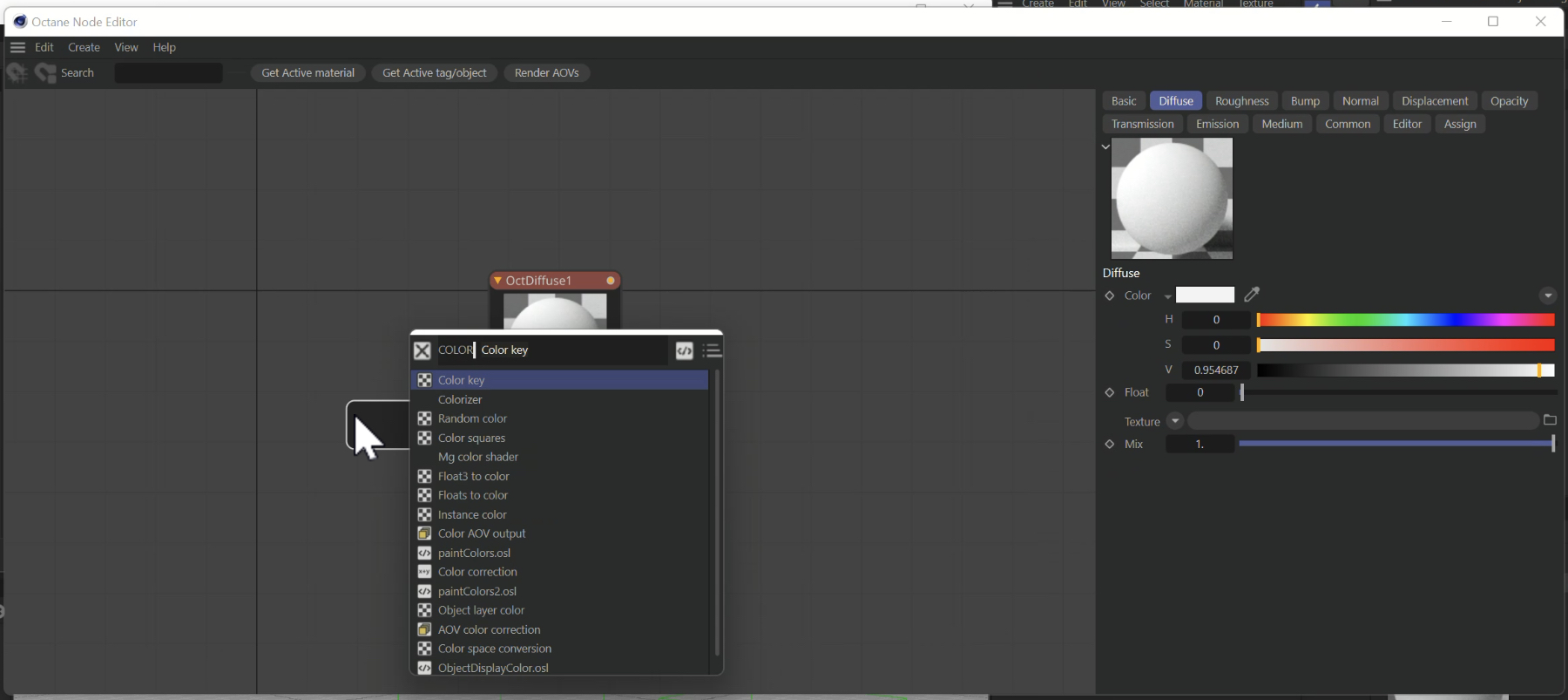Click the material preview sphere thumbnail
This screenshot has width=1568, height=700.
point(1173,199)
